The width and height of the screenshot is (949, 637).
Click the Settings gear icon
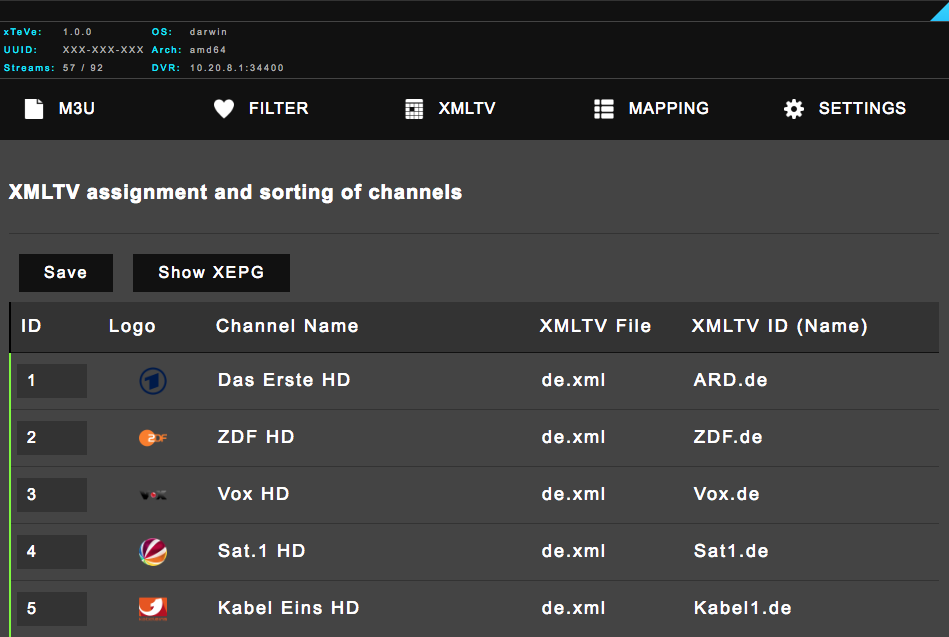794,109
